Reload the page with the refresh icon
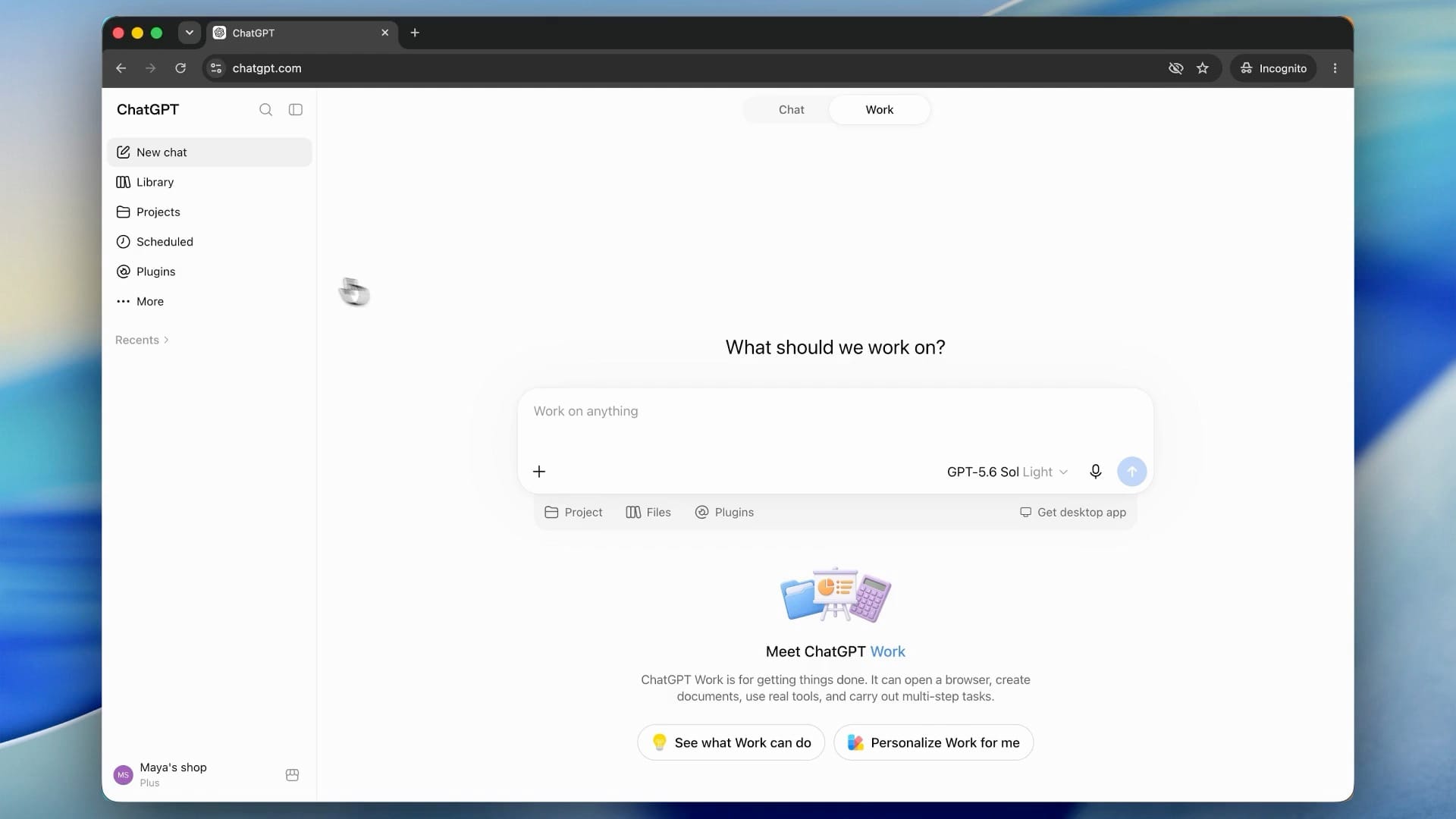The image size is (1456, 819). point(180,68)
